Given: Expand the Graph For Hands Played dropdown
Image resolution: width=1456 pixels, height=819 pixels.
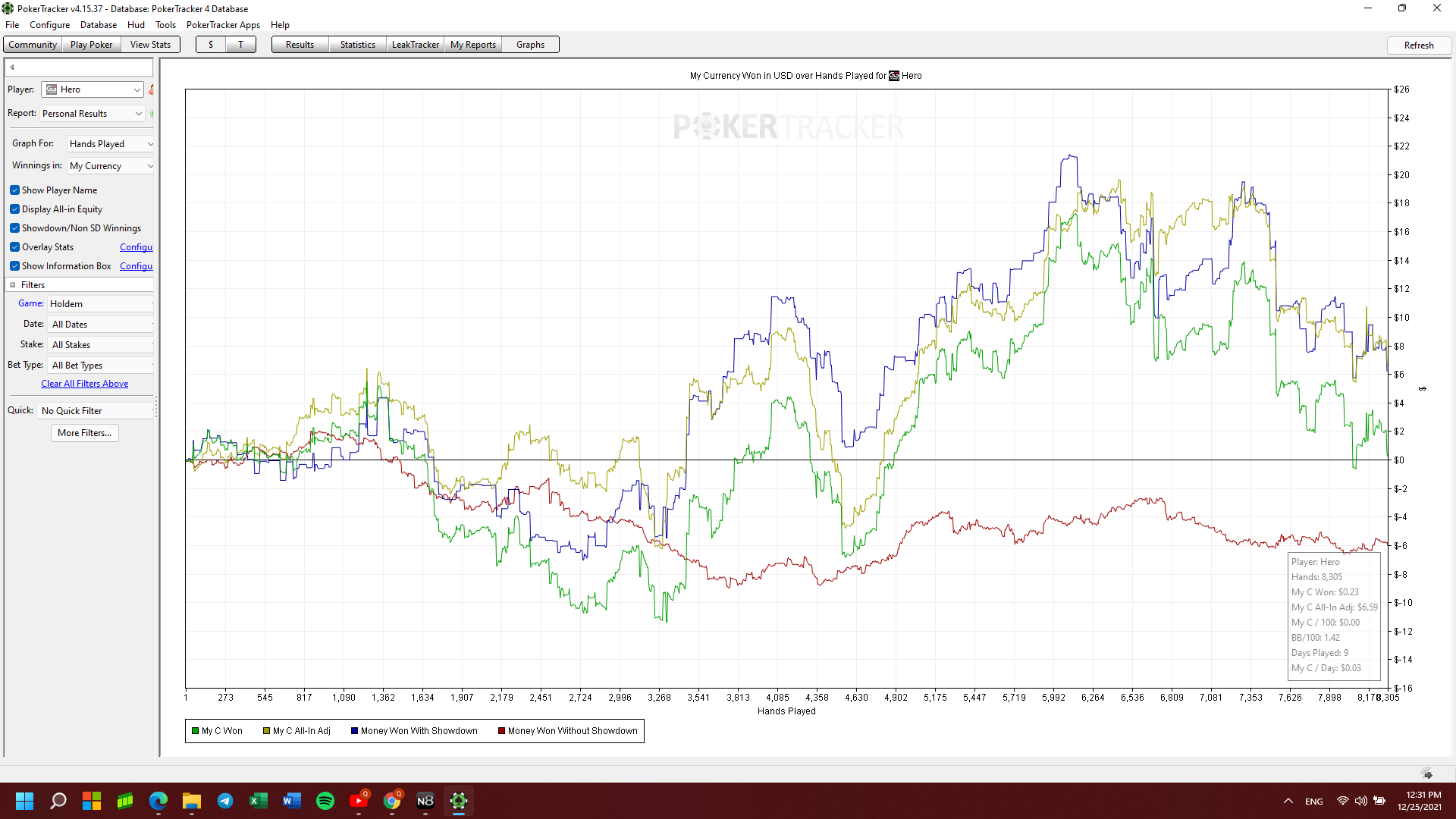Looking at the screenshot, I should [111, 144].
